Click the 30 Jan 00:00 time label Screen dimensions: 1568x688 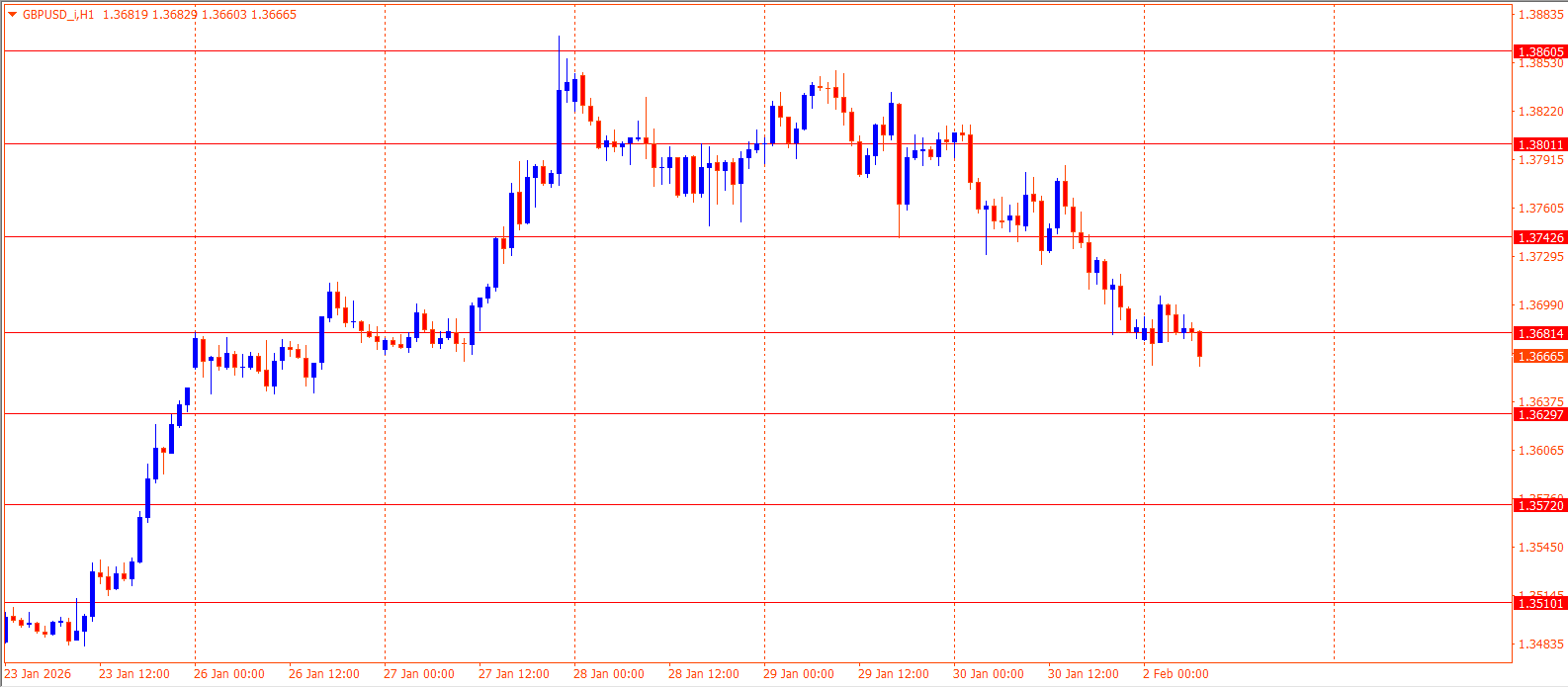[x=989, y=674]
